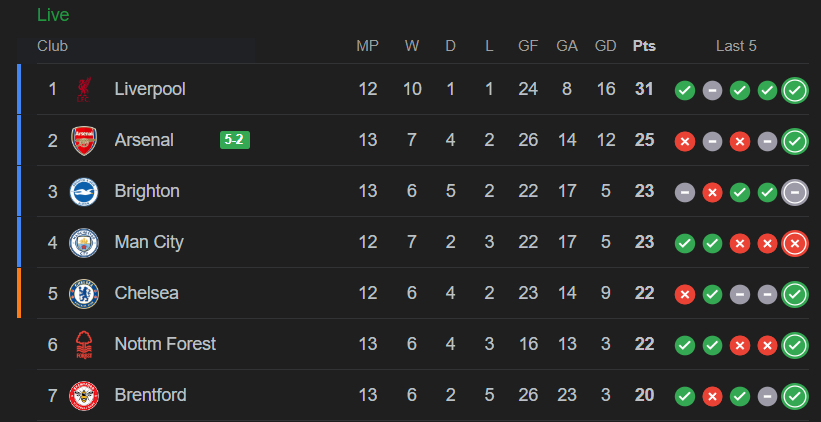Image resolution: width=821 pixels, height=422 pixels.
Task: Click Liverpool's most recent win result icon
Action: pos(795,90)
